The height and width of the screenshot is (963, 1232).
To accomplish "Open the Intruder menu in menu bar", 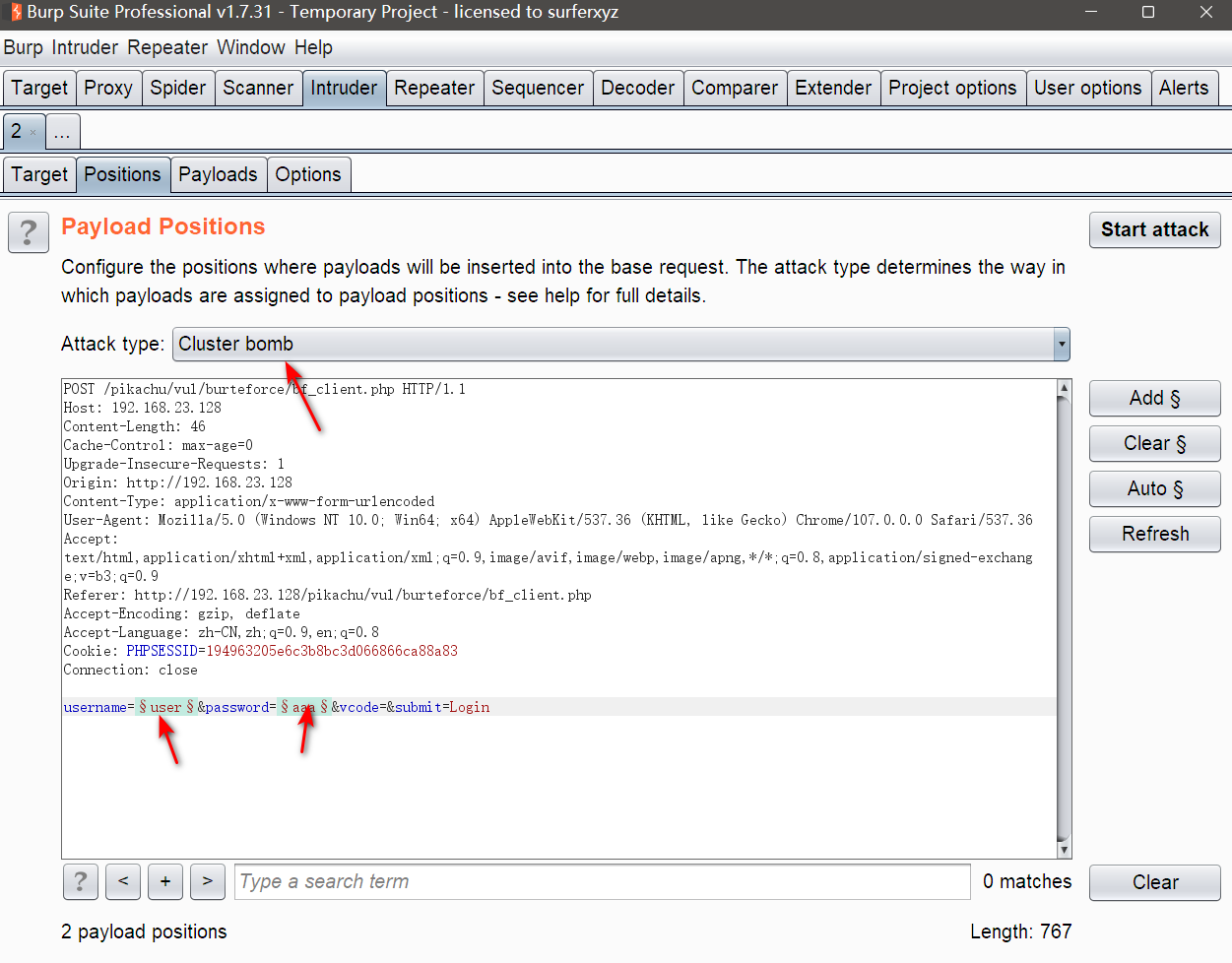I will click(x=85, y=47).
